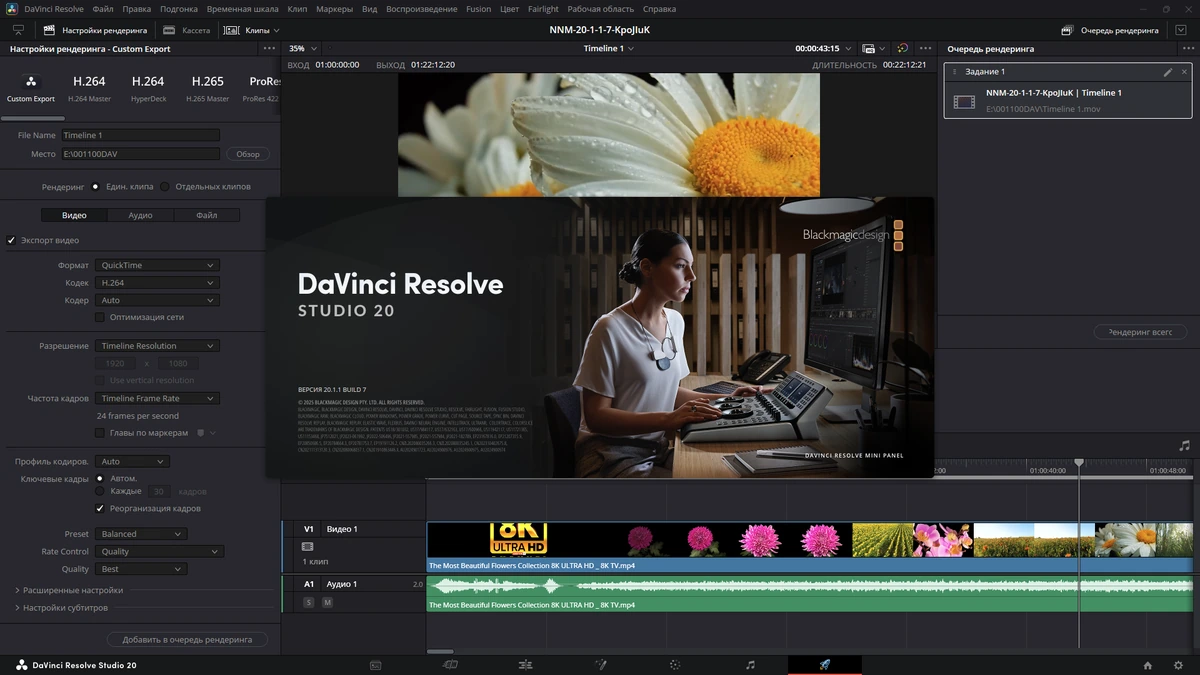The height and width of the screenshot is (675, 1200).
Task: Open the Fairlight page music-note icon
Action: click(x=750, y=664)
